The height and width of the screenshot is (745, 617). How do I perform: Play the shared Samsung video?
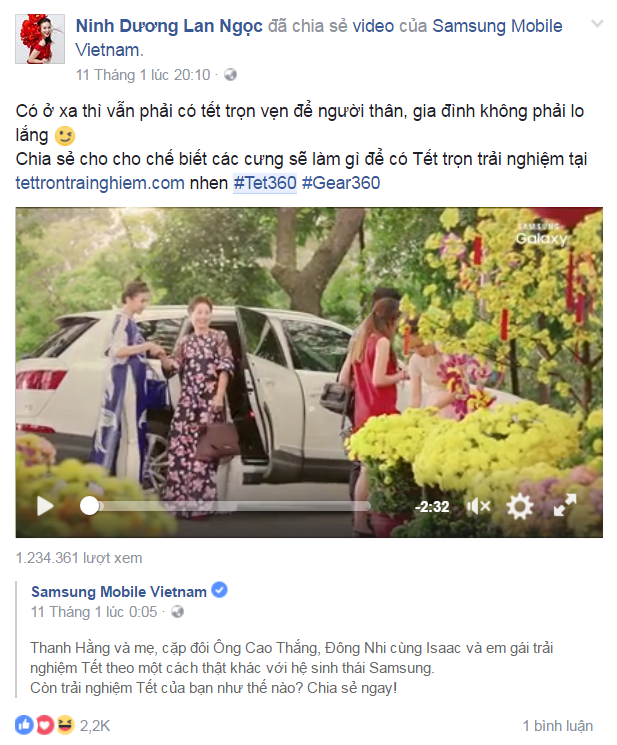(x=45, y=506)
